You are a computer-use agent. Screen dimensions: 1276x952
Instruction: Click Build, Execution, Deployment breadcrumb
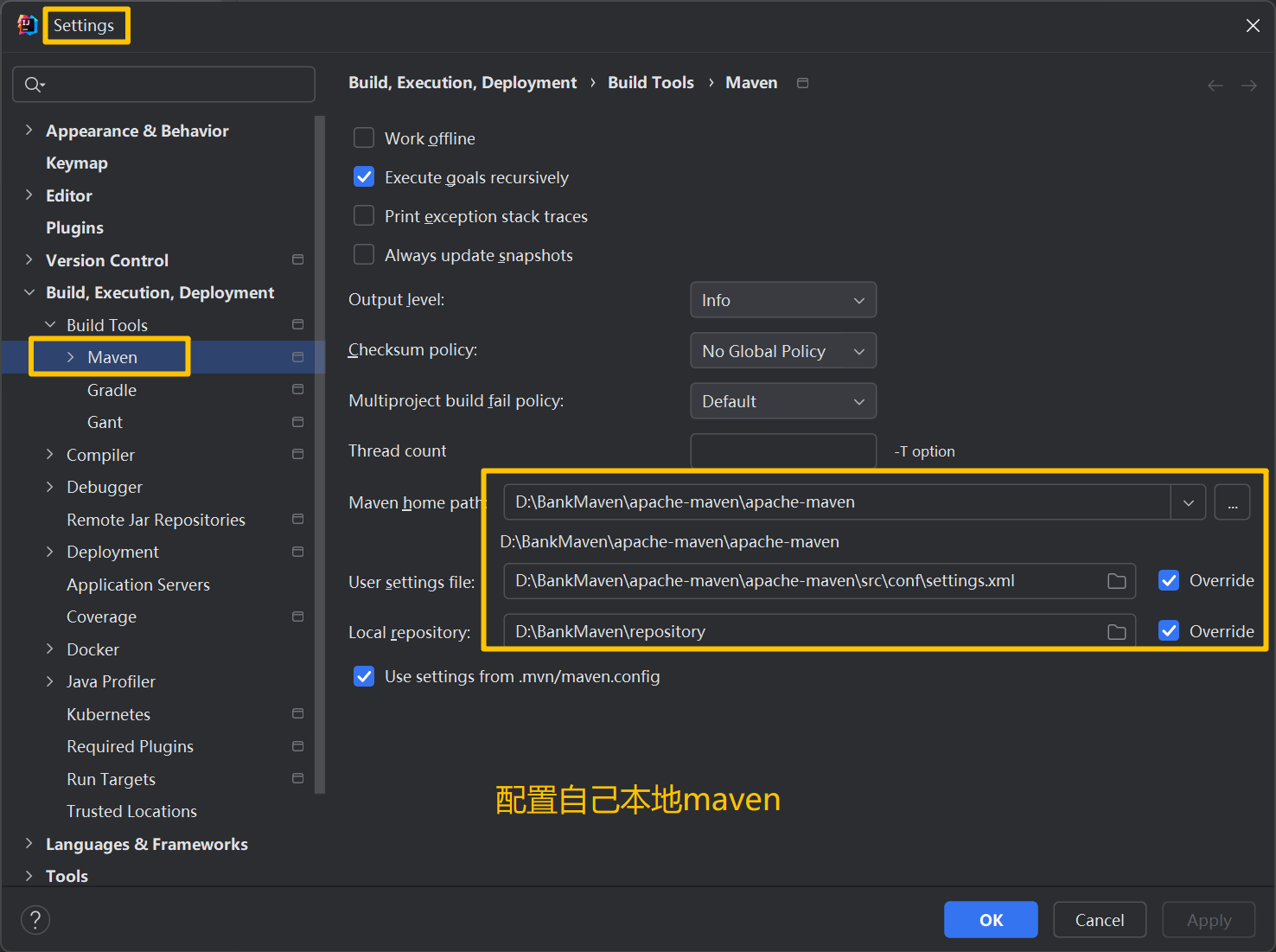(x=463, y=82)
